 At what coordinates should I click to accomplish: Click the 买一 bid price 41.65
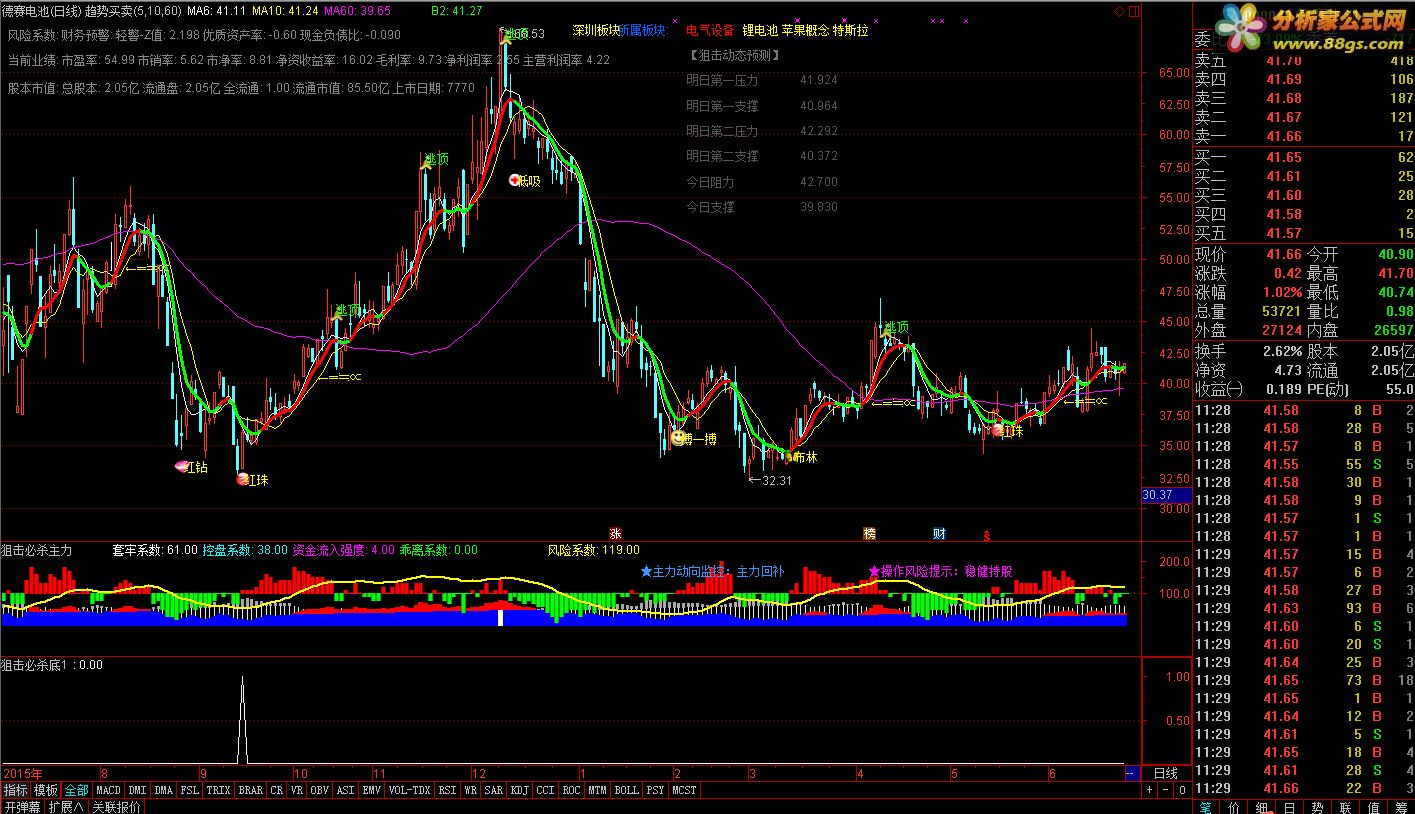point(1284,157)
